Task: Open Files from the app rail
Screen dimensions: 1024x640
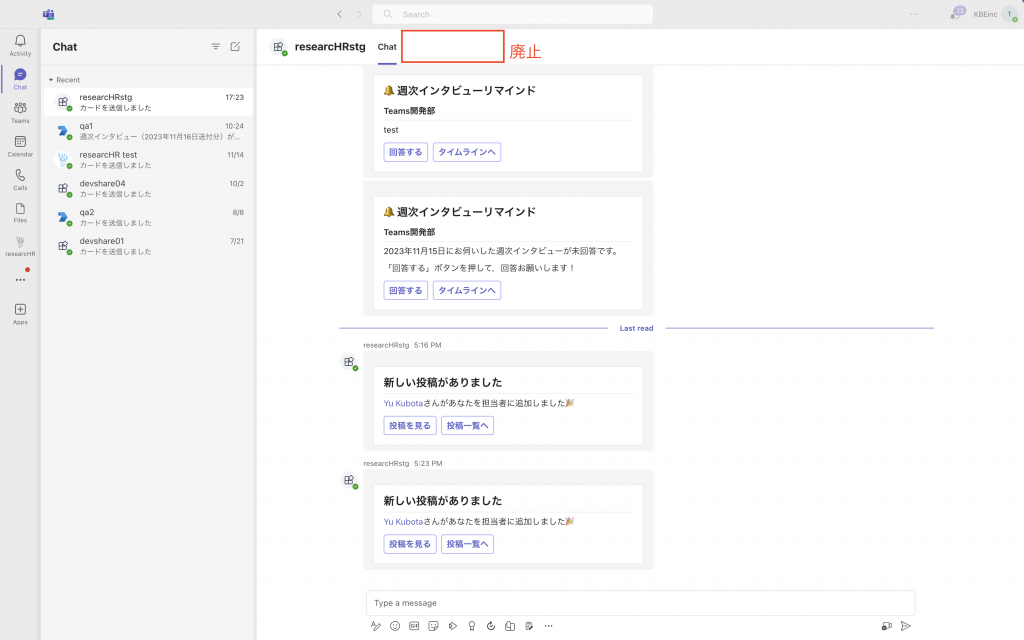Action: pos(20,213)
